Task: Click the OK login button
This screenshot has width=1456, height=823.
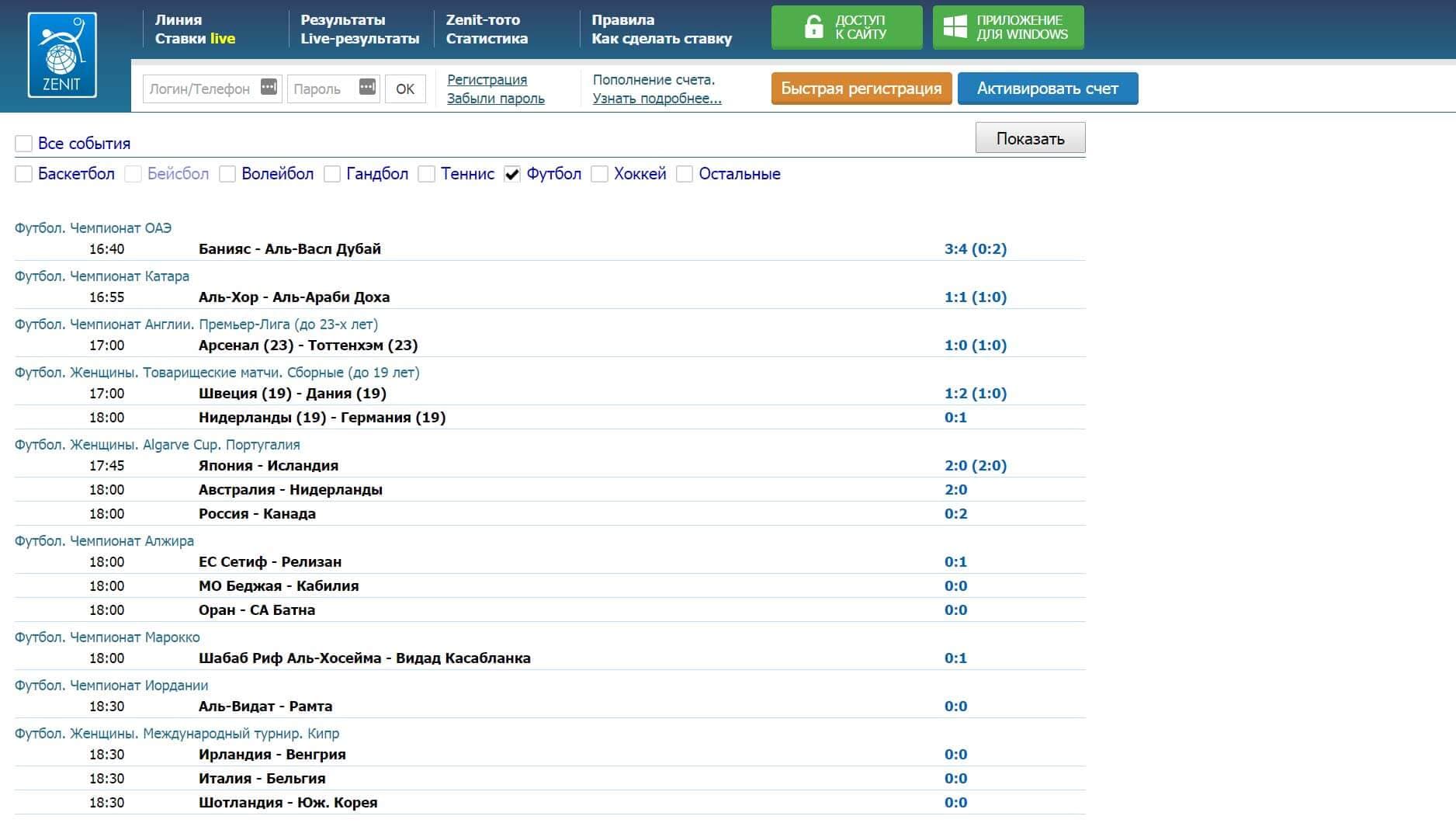Action: pyautogui.click(x=405, y=89)
